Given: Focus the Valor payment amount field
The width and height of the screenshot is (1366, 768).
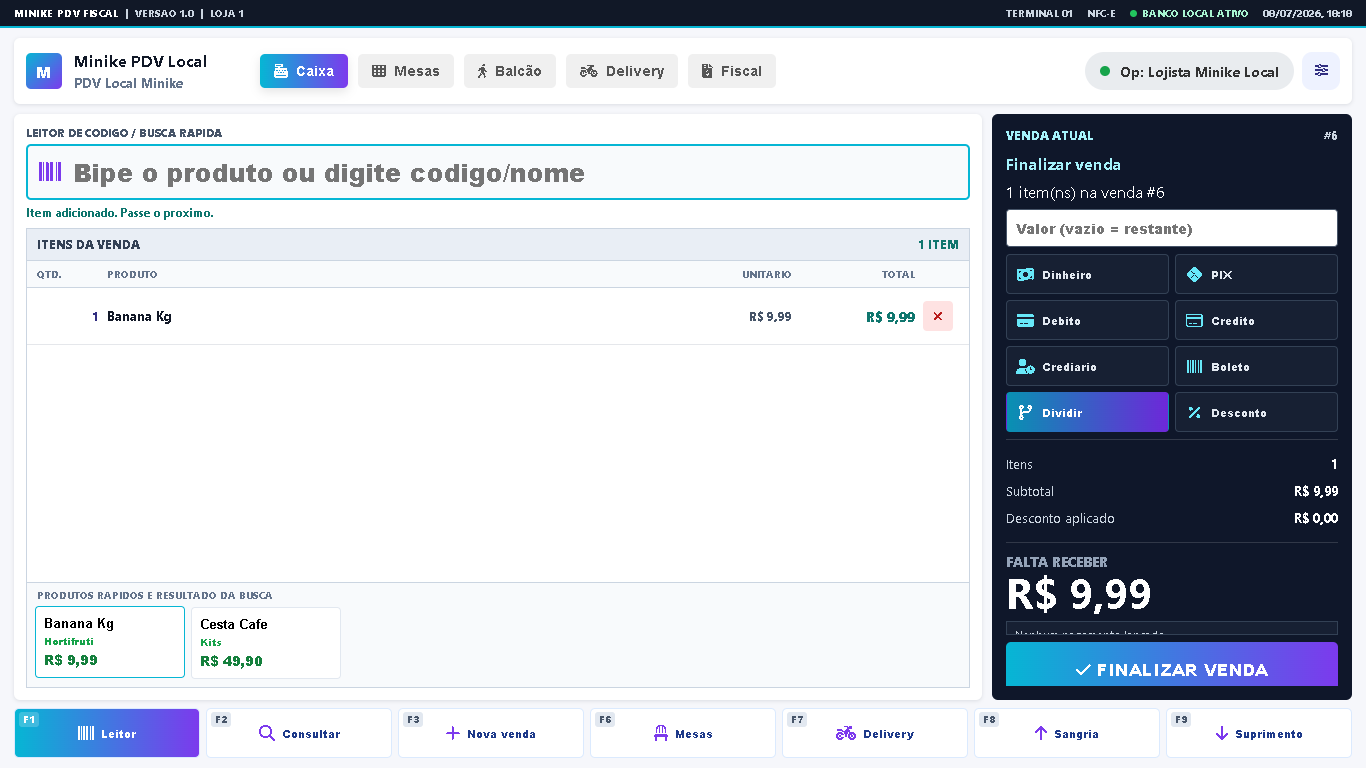Looking at the screenshot, I should 1172,228.
